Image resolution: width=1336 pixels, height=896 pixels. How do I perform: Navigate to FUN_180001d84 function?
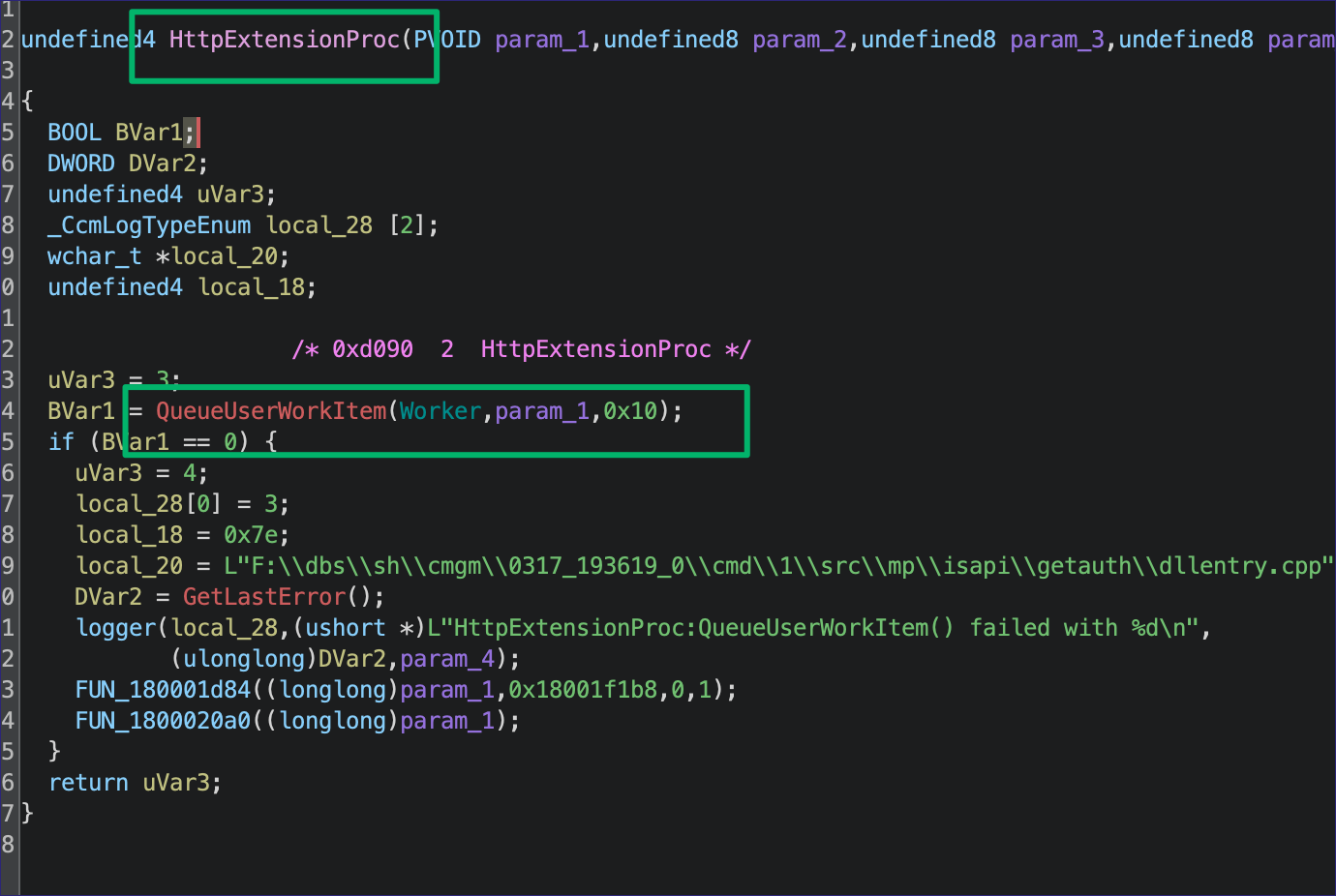[x=163, y=690]
